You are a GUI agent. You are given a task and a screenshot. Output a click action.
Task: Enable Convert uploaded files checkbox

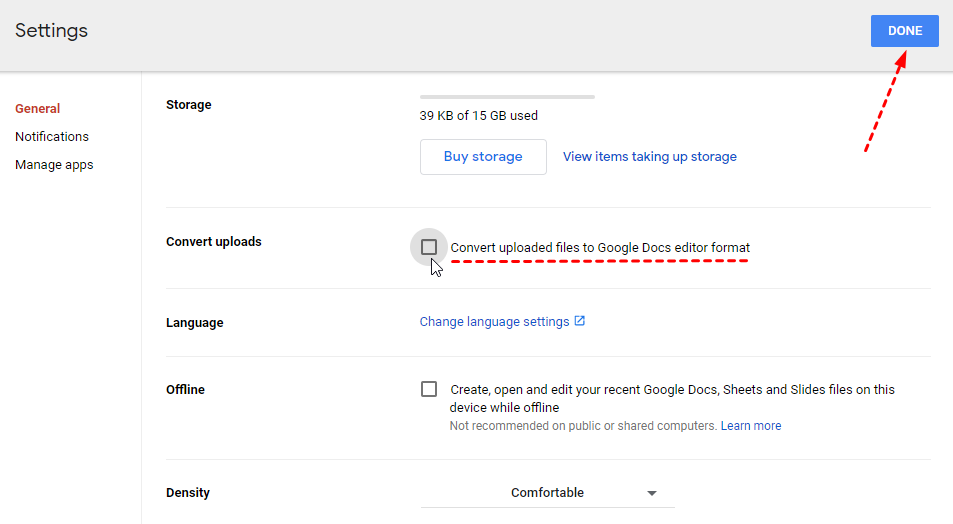point(429,247)
